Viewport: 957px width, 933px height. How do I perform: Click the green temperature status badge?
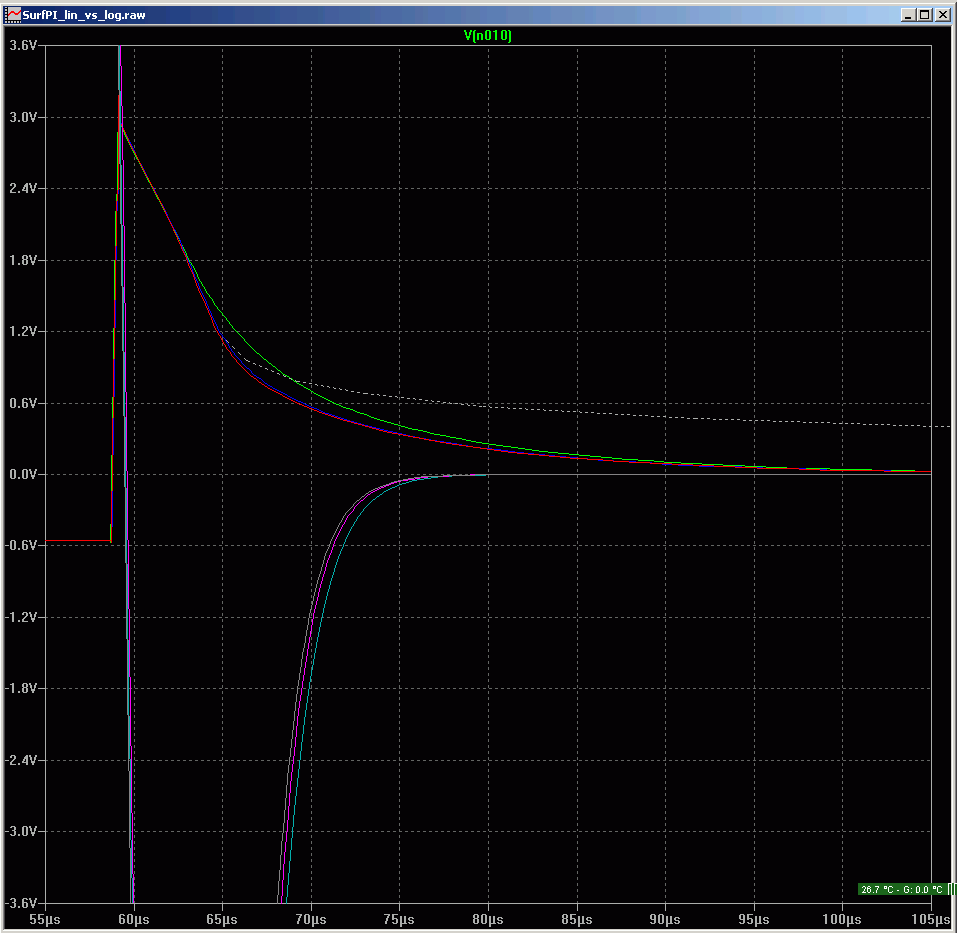point(902,889)
